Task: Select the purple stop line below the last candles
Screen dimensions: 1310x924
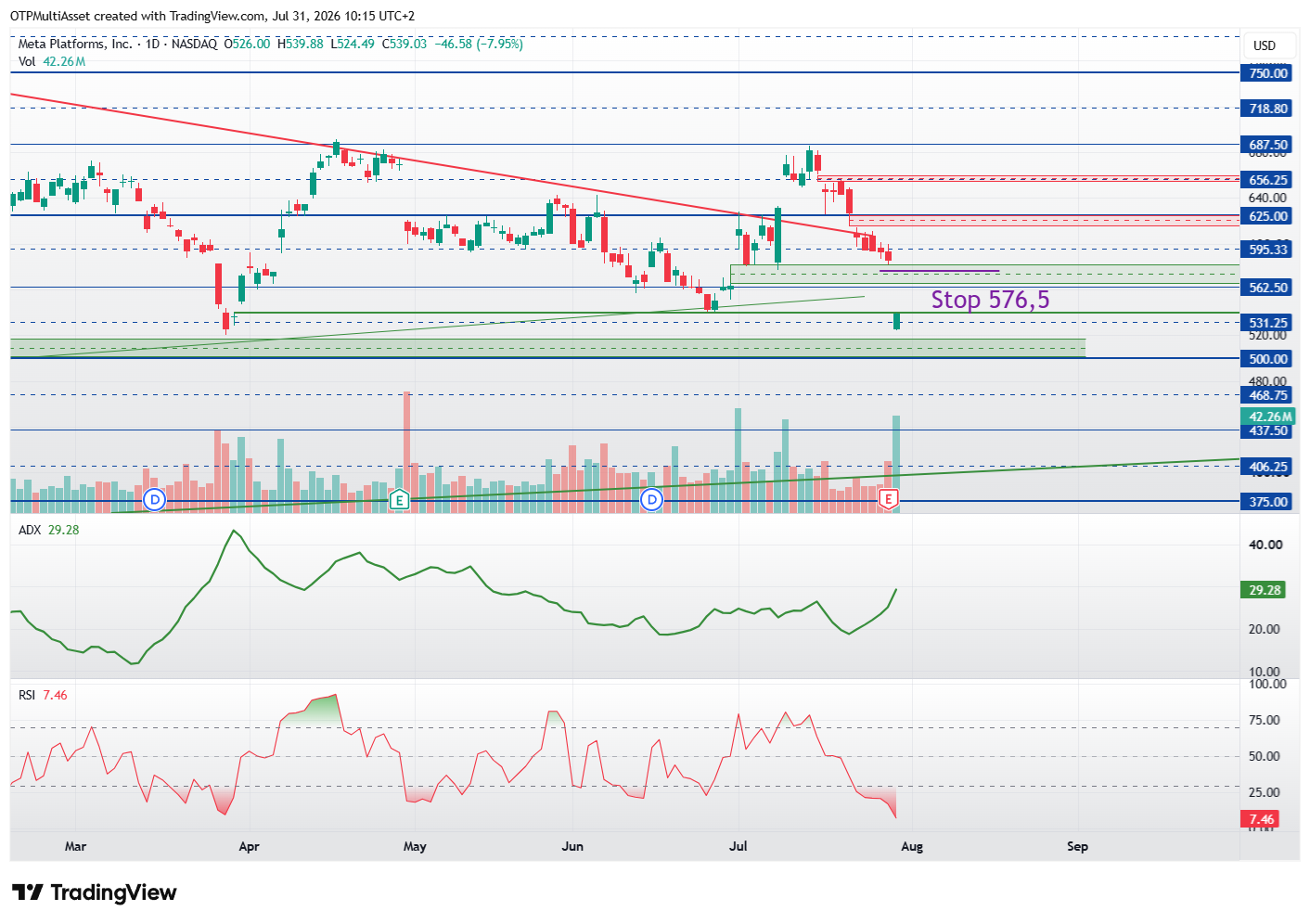Action: click(x=939, y=271)
